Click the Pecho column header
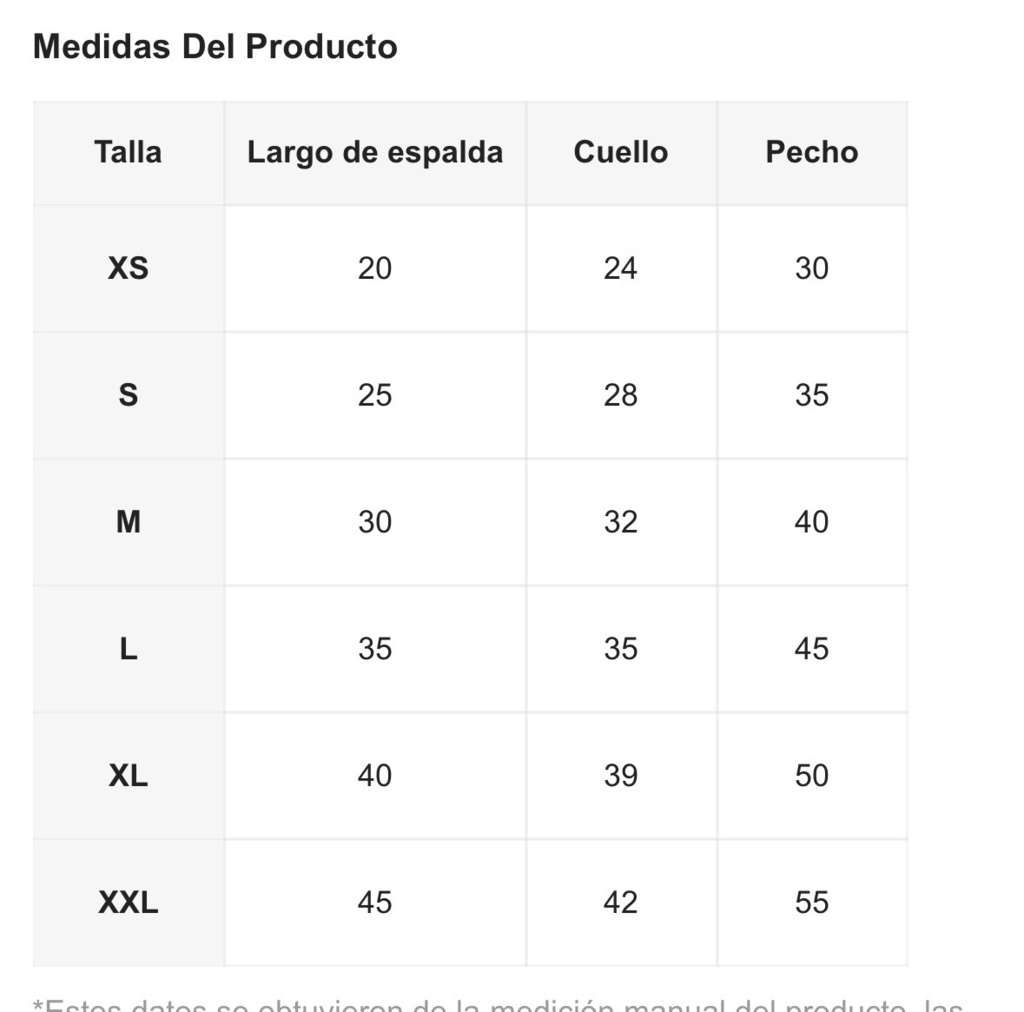Image resolution: width=1024 pixels, height=1012 pixels. (812, 152)
